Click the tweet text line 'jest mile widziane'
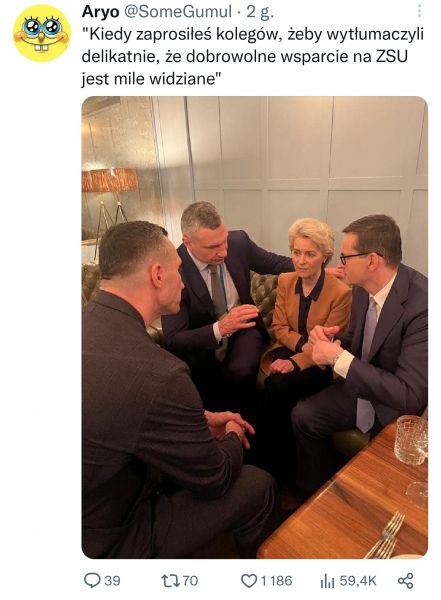 (152, 79)
